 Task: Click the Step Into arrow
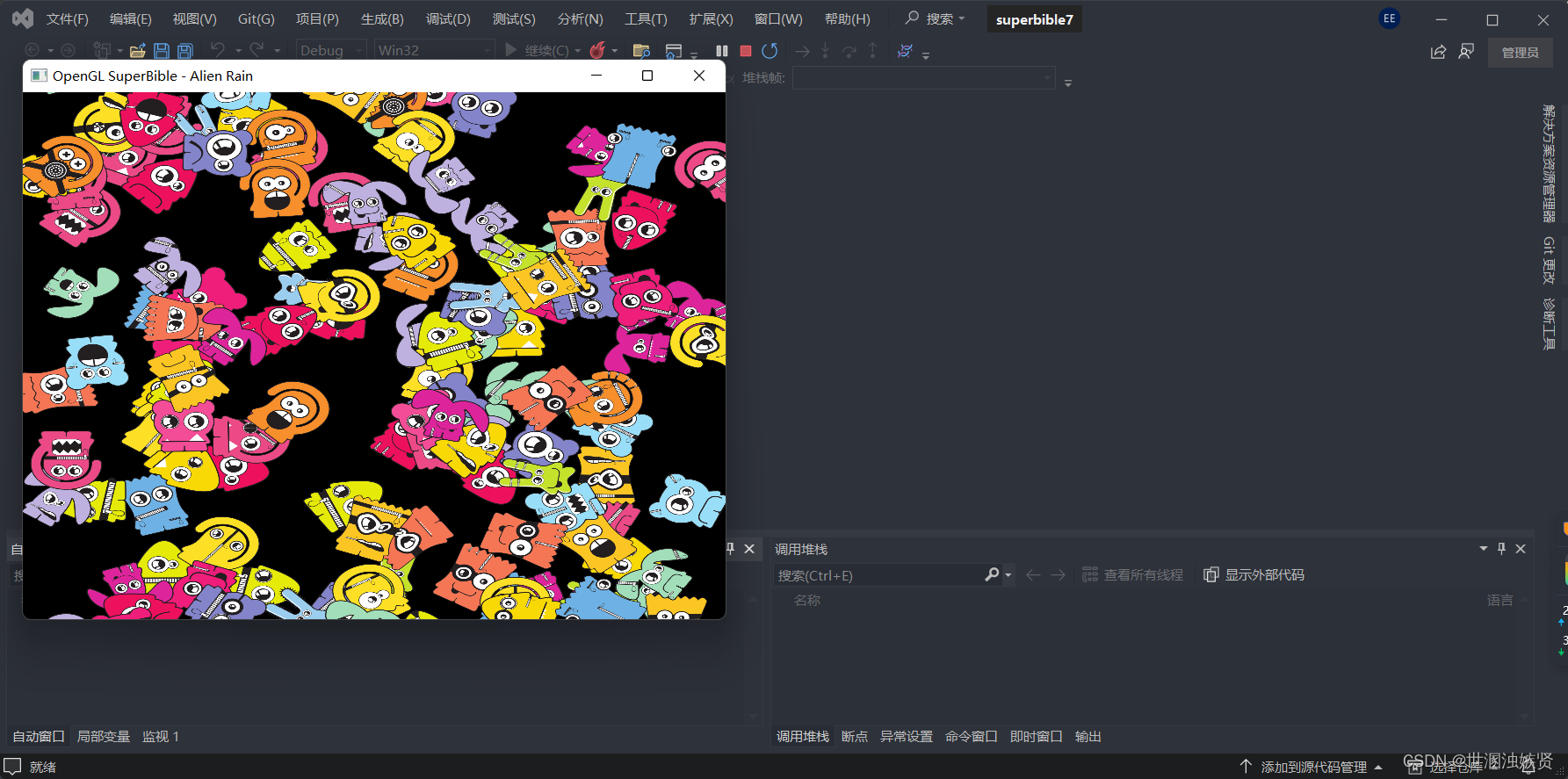pos(825,51)
